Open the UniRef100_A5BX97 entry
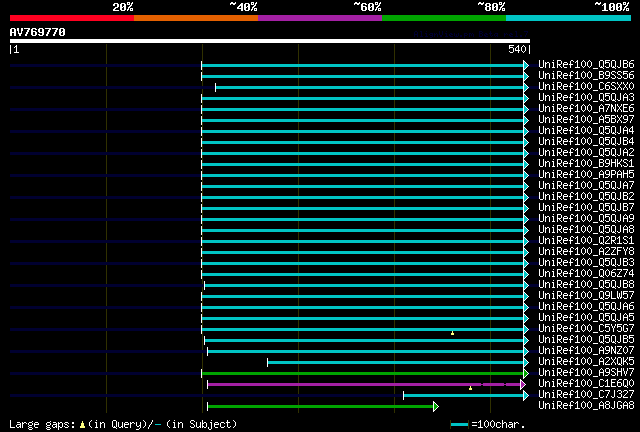This screenshot has height=432, width=640. pos(586,120)
